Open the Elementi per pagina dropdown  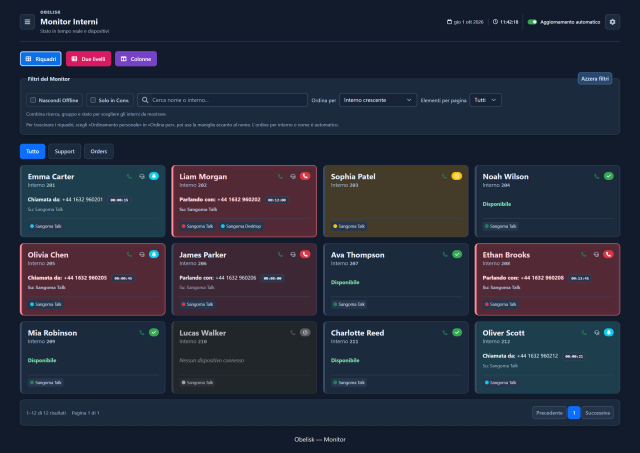485,100
